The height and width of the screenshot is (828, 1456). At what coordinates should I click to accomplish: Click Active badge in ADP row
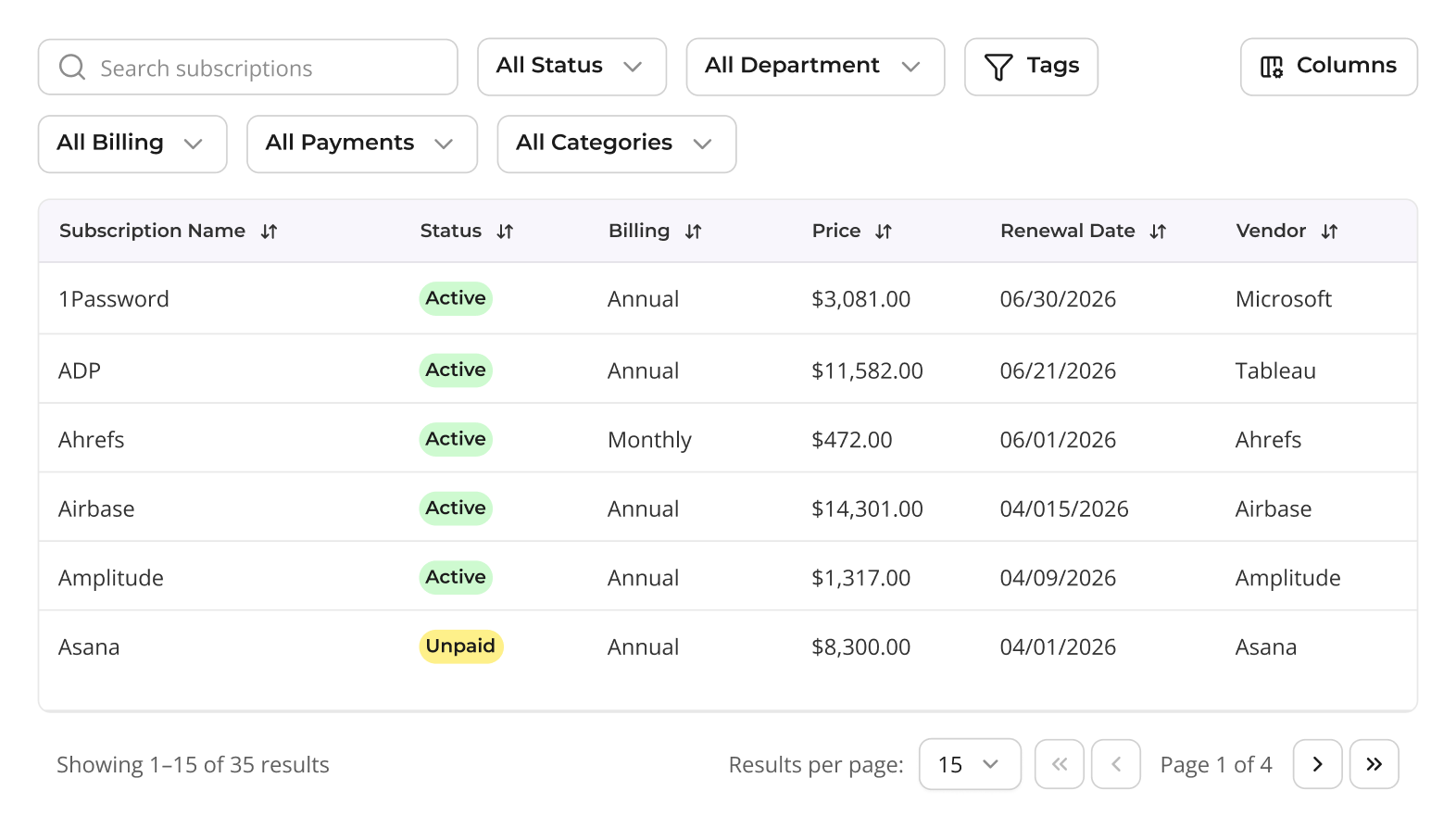(x=456, y=370)
